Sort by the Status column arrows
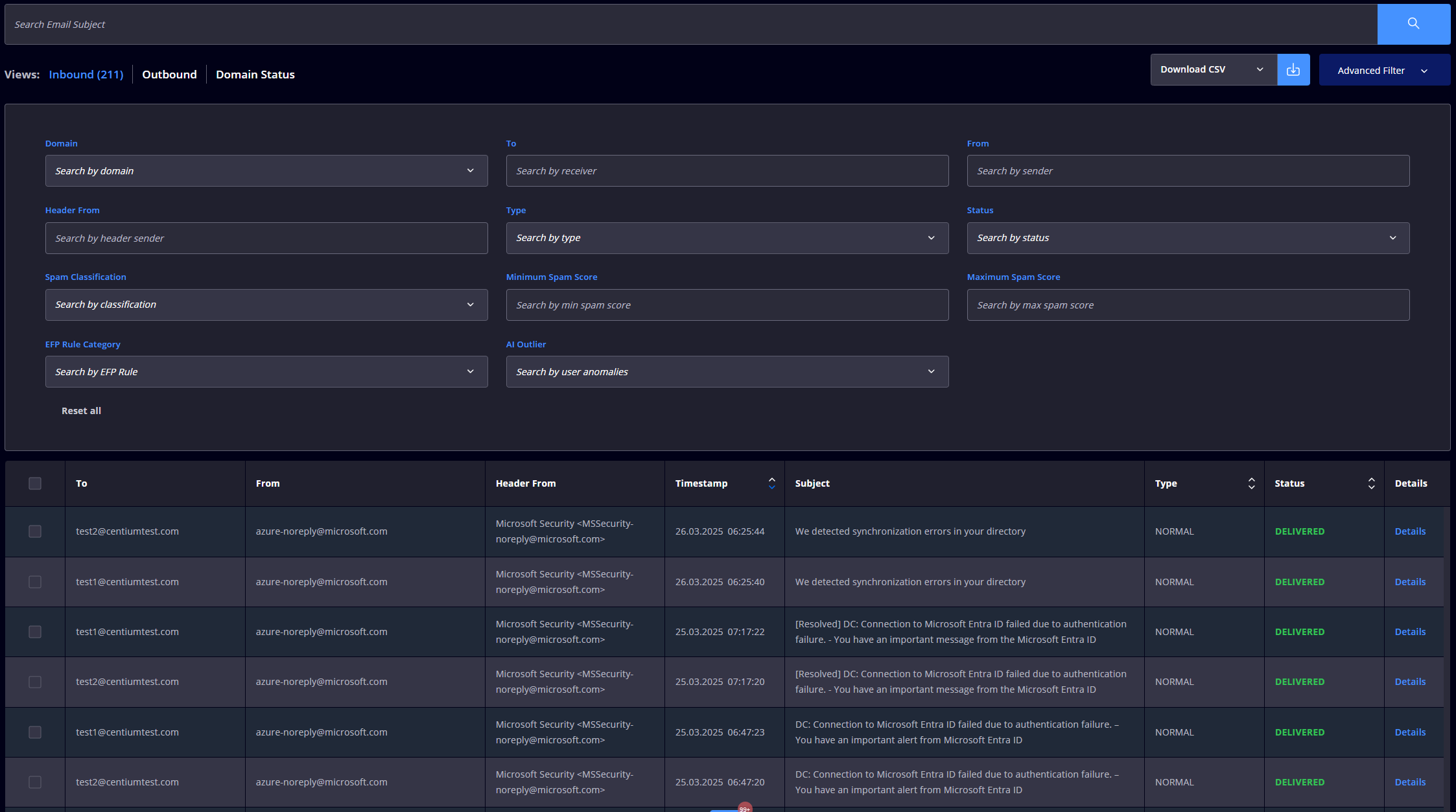Screen dimensions: 1456x812 click(x=1371, y=483)
